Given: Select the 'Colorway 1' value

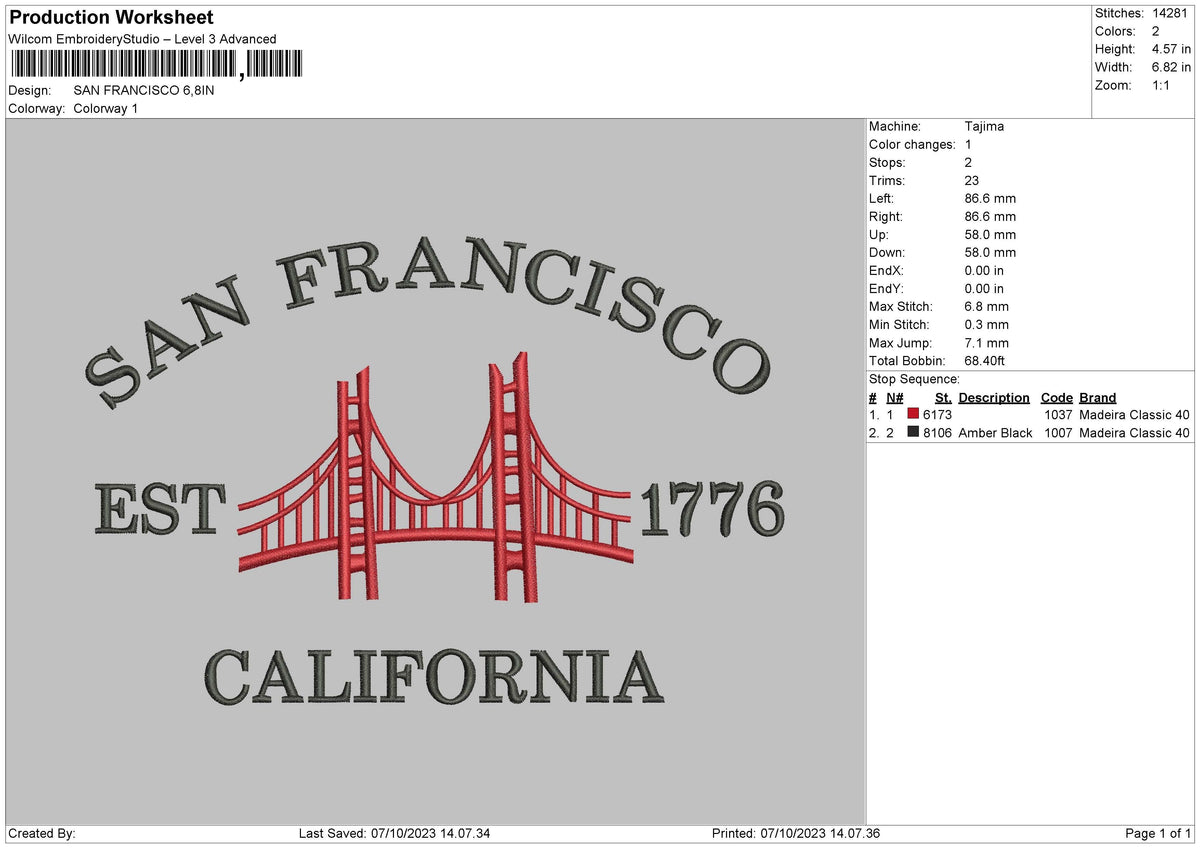Looking at the screenshot, I should (106, 108).
